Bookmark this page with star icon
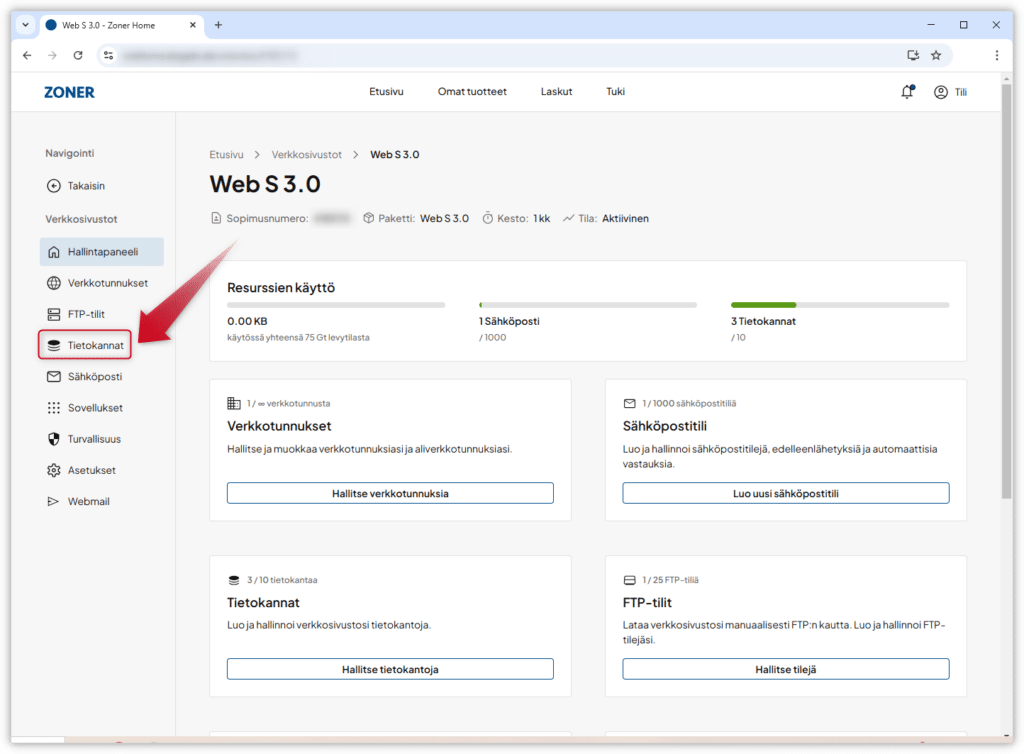This screenshot has height=754, width=1024. point(936,55)
